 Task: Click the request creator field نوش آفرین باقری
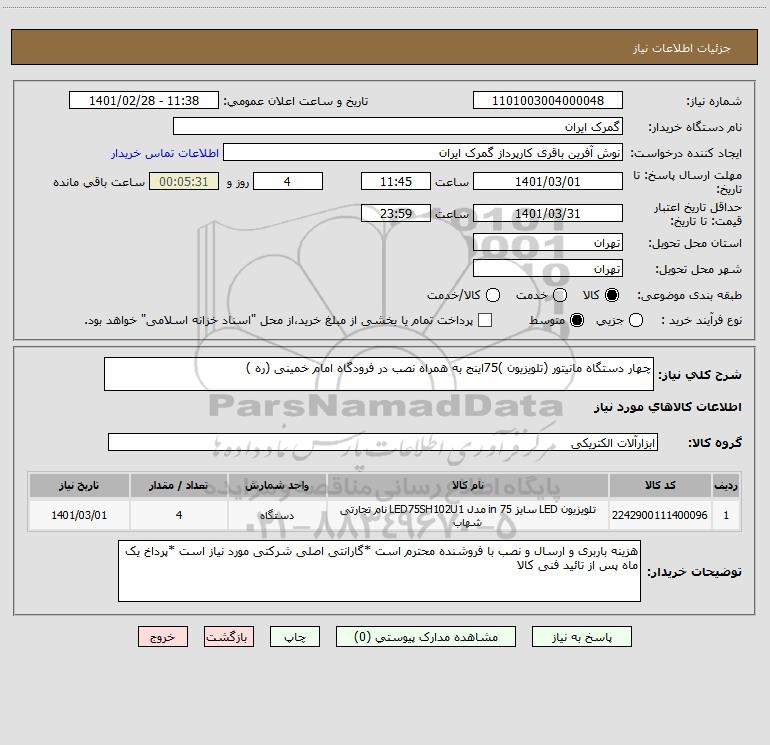coord(423,153)
